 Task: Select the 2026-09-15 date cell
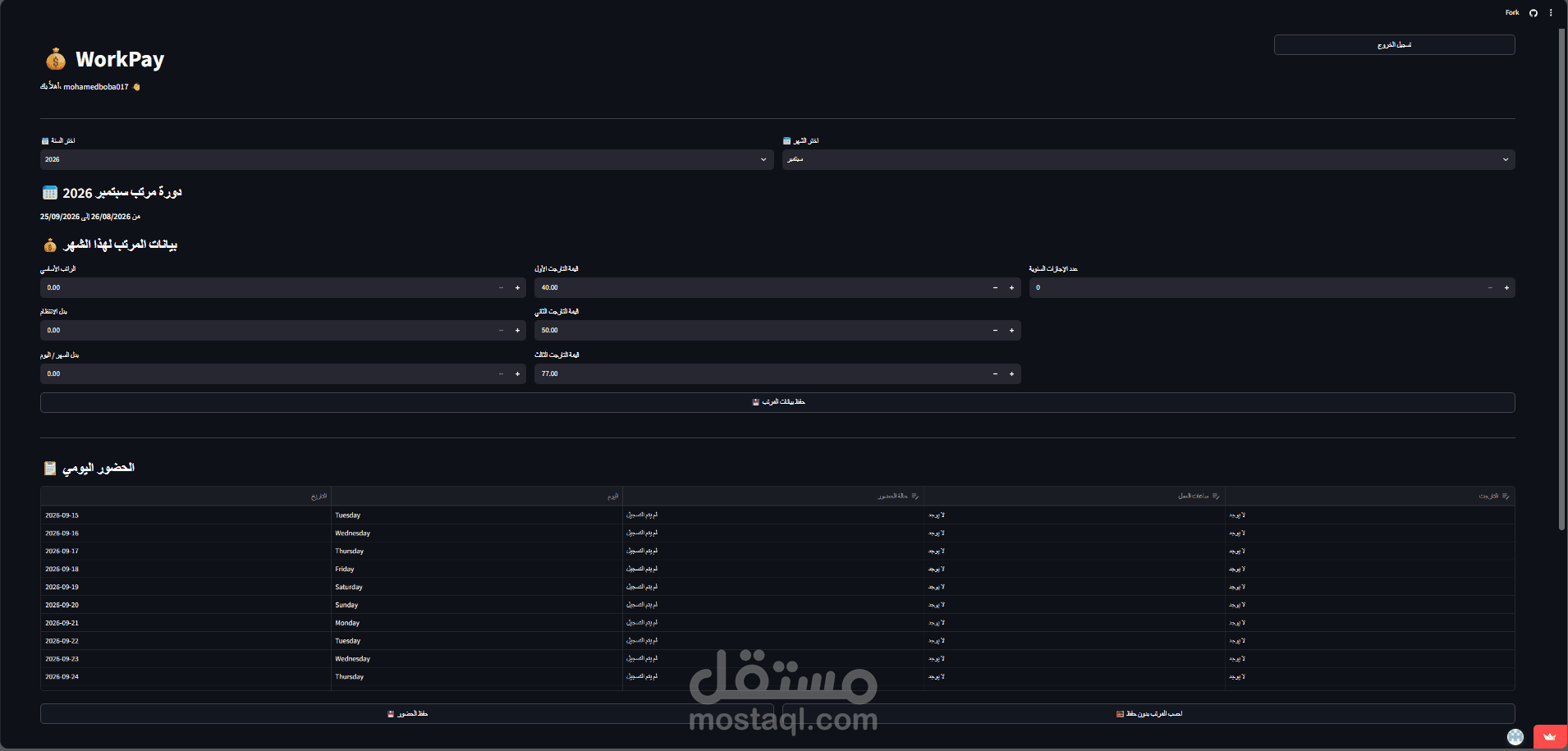186,515
